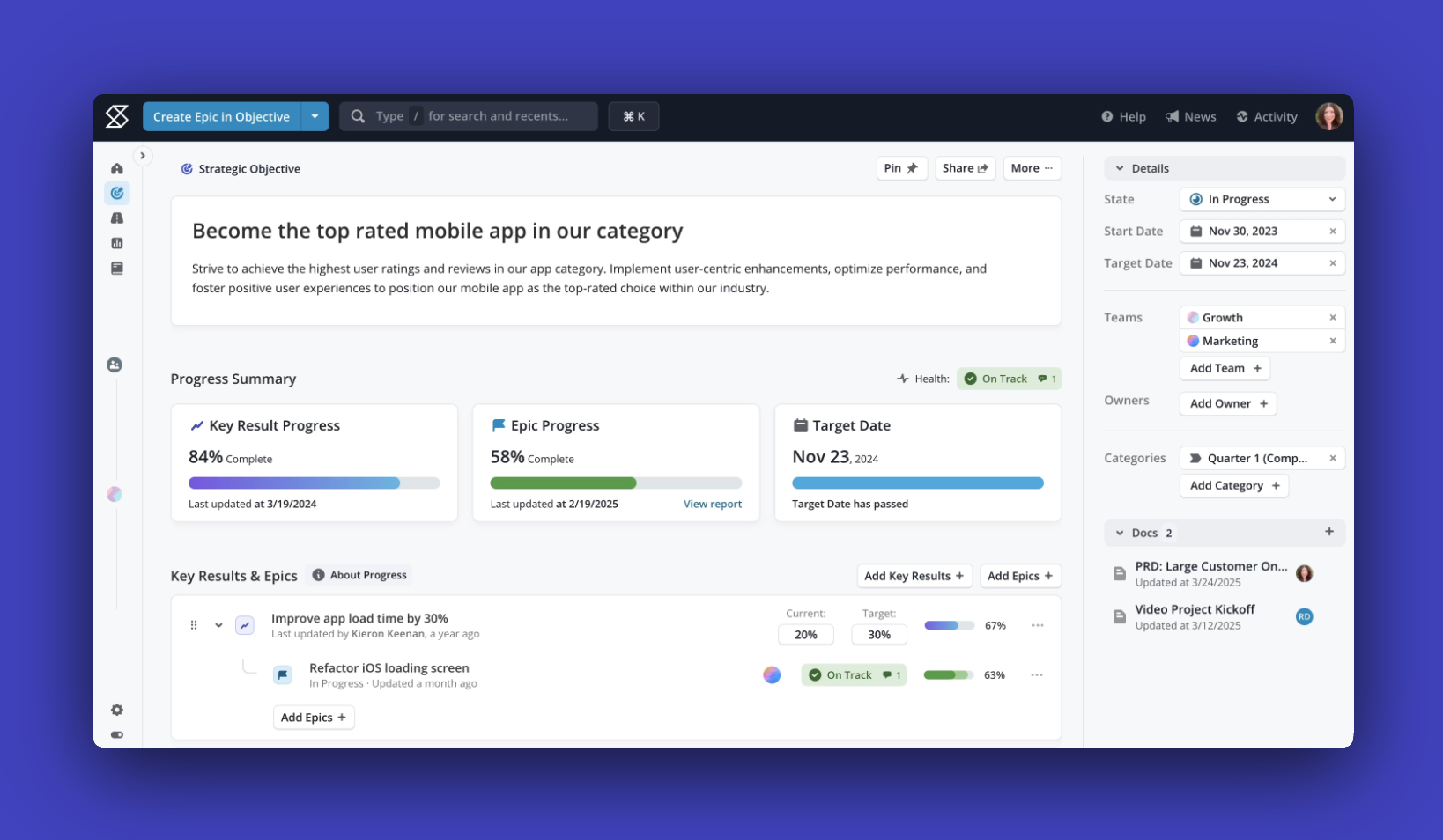Grab the drag handle on Improve app load time
The height and width of the screenshot is (840, 1443).
click(x=194, y=625)
